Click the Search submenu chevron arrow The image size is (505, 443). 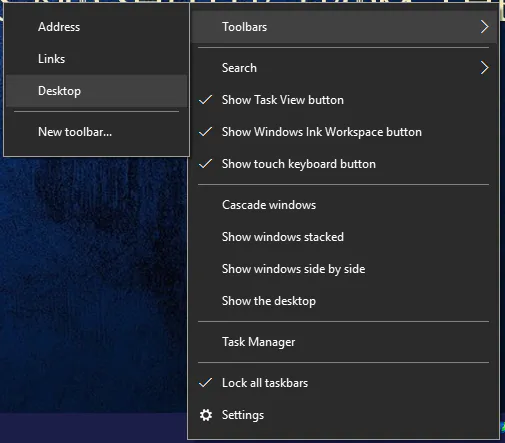click(484, 68)
